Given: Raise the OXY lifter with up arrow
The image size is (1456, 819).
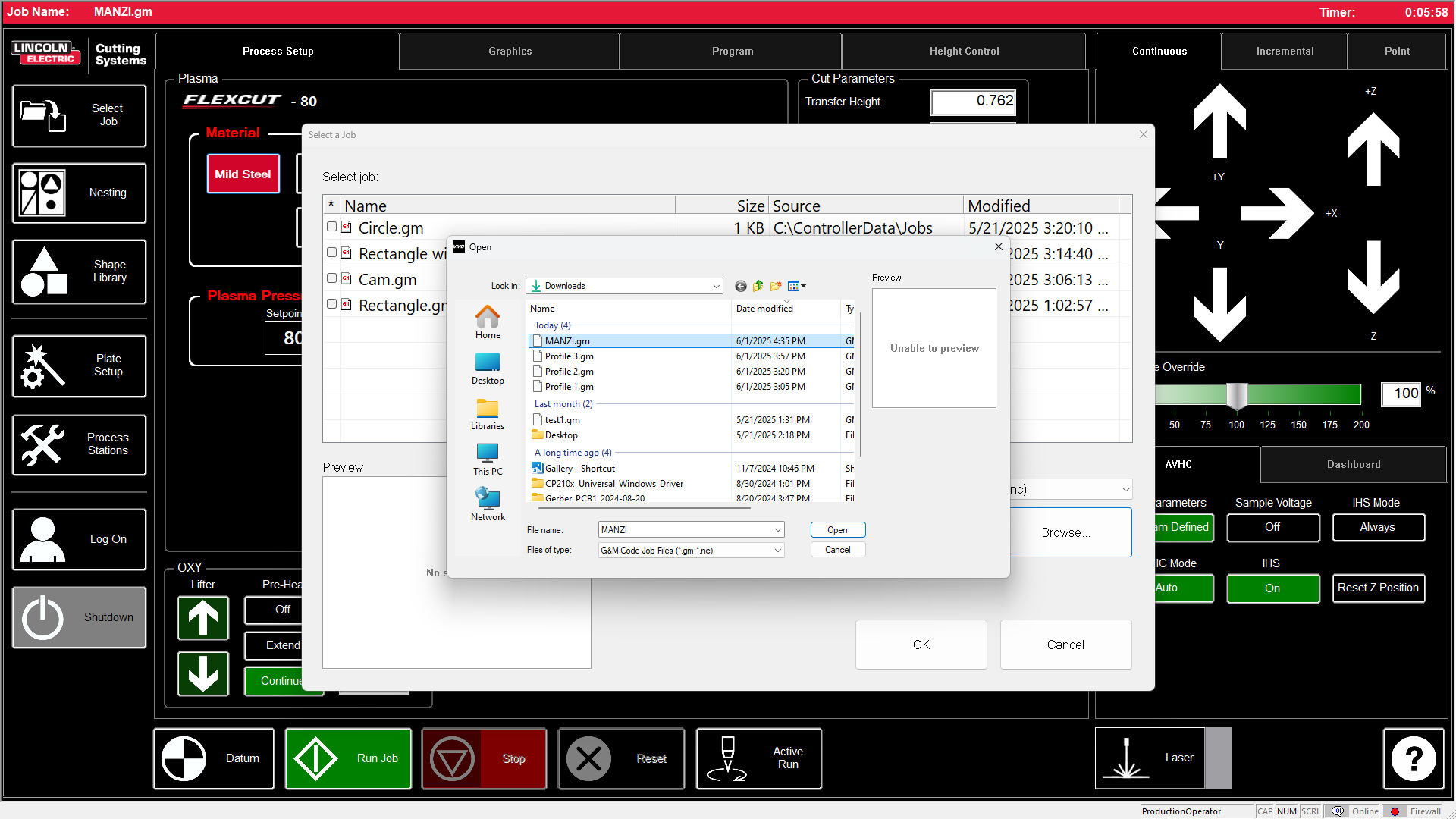Looking at the screenshot, I should [x=203, y=618].
